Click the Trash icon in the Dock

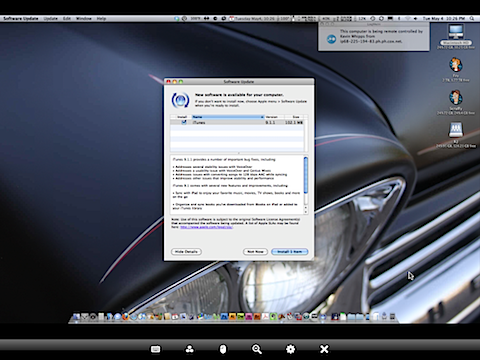[x=392, y=316]
